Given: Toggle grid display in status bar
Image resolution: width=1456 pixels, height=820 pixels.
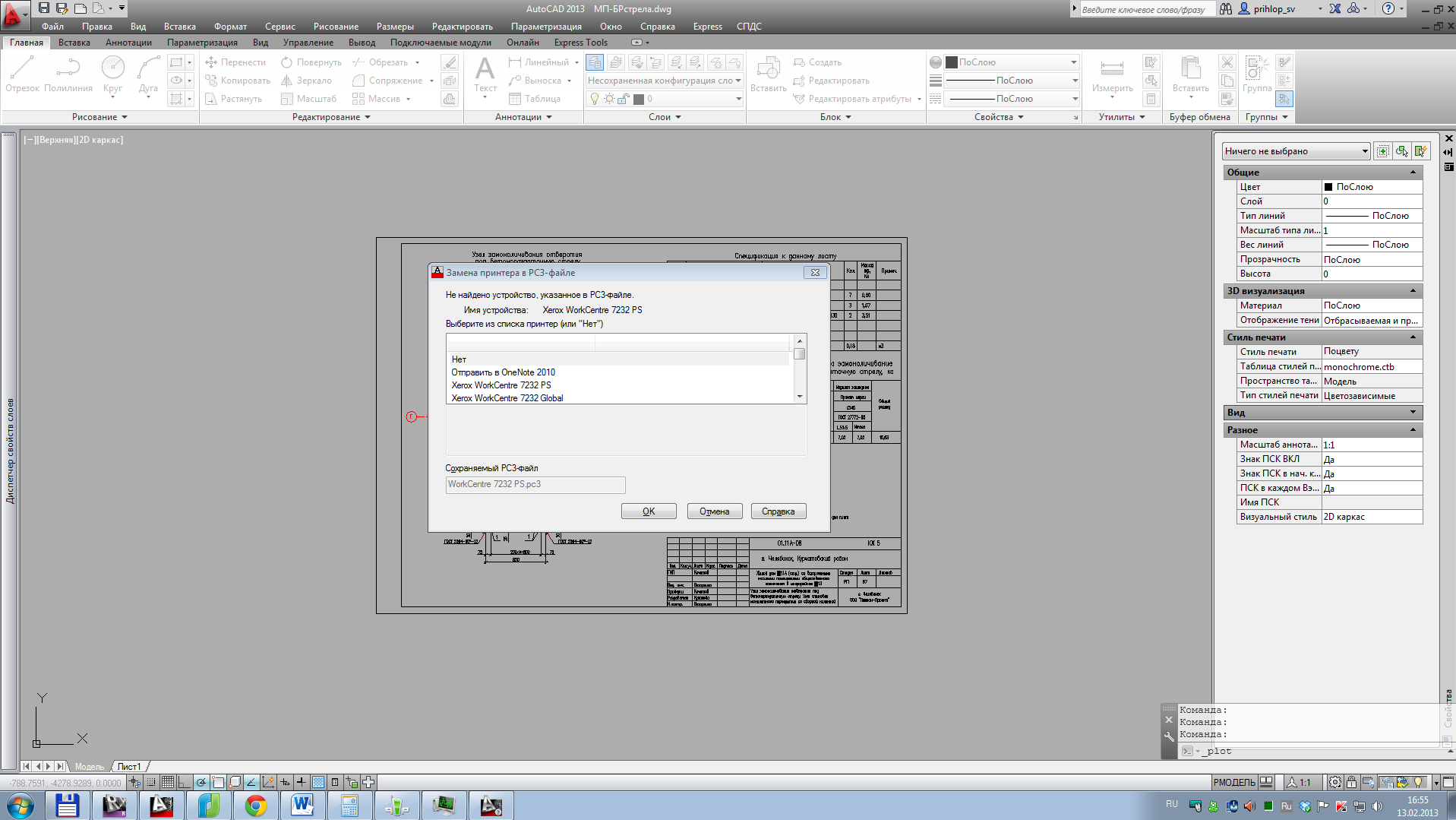Looking at the screenshot, I should (x=168, y=782).
